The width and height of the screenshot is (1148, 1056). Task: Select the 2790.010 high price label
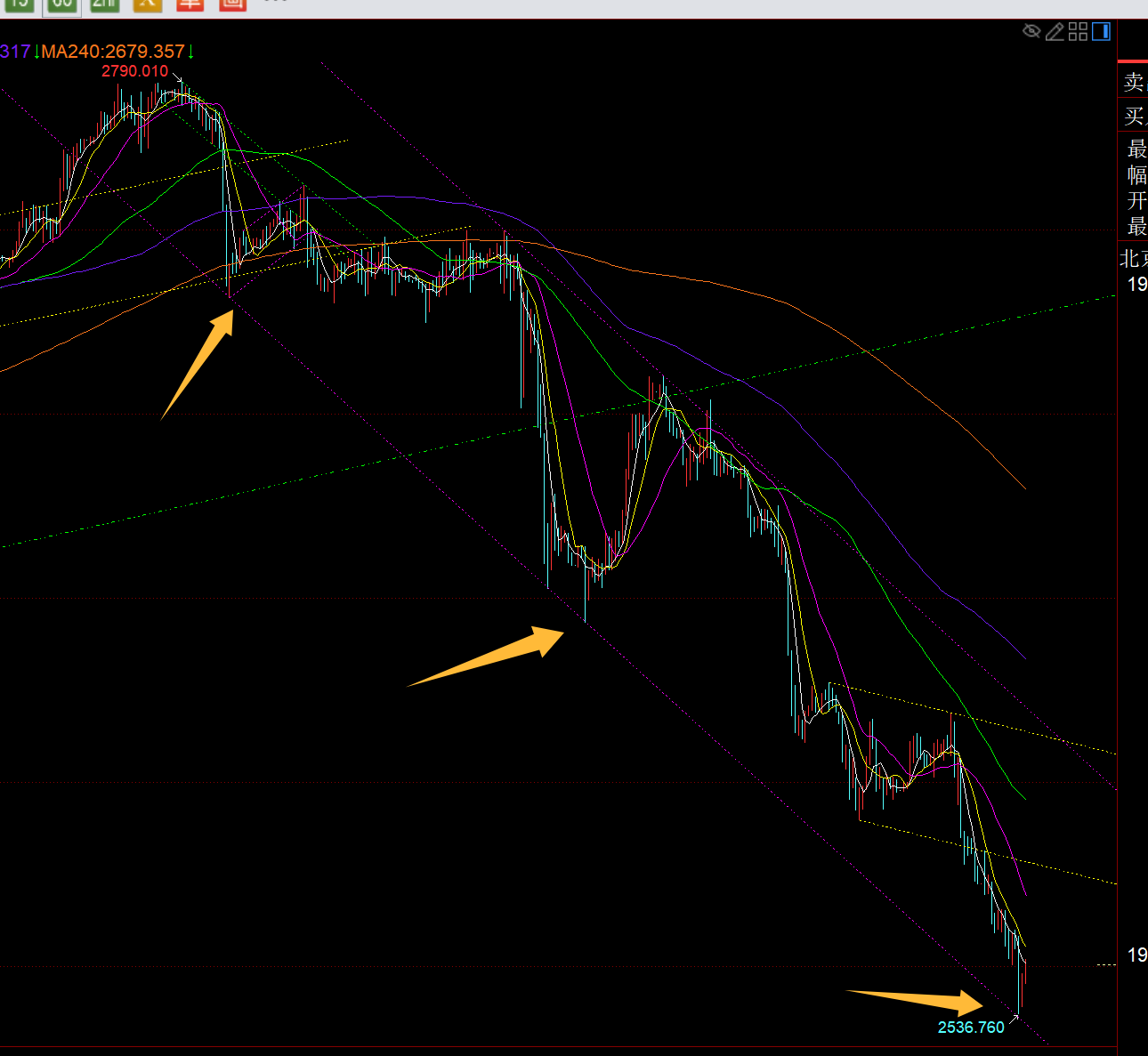(134, 71)
